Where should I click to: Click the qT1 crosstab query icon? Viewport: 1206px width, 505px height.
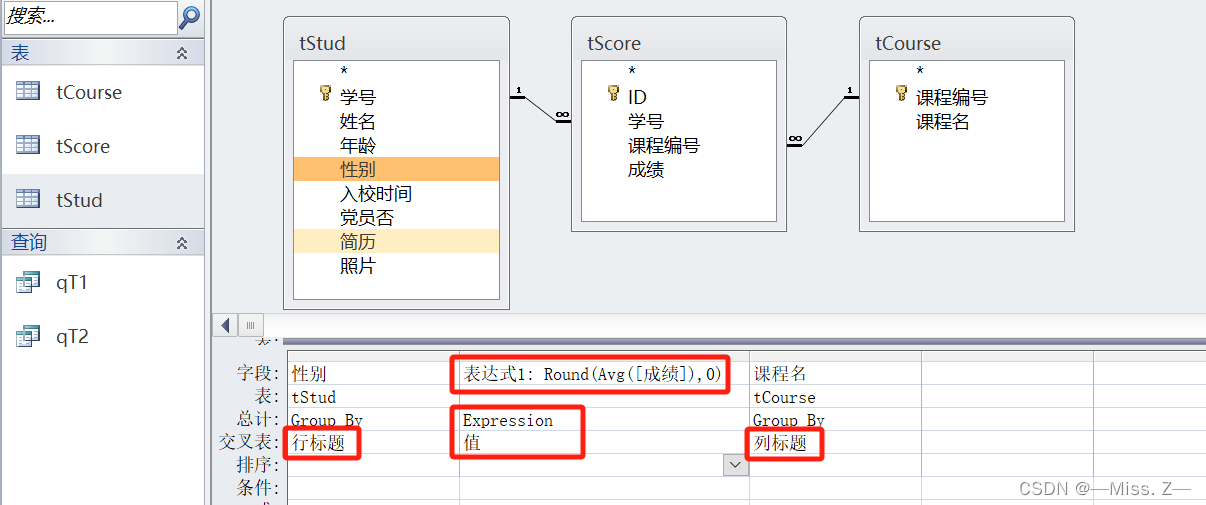click(28, 283)
